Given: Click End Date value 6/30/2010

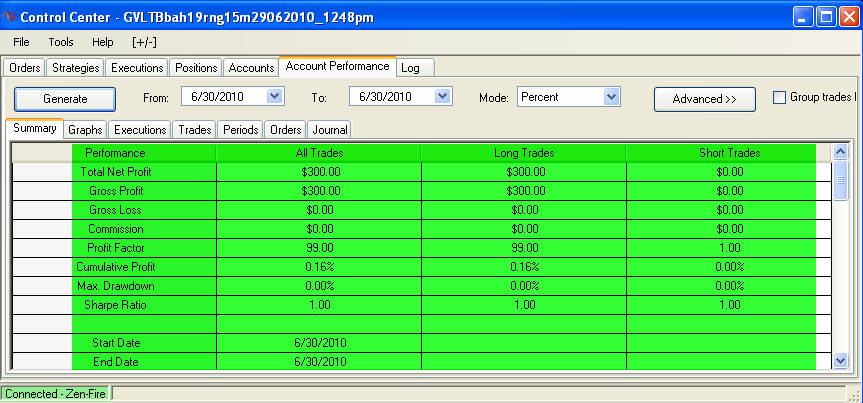Looking at the screenshot, I should (x=319, y=362).
